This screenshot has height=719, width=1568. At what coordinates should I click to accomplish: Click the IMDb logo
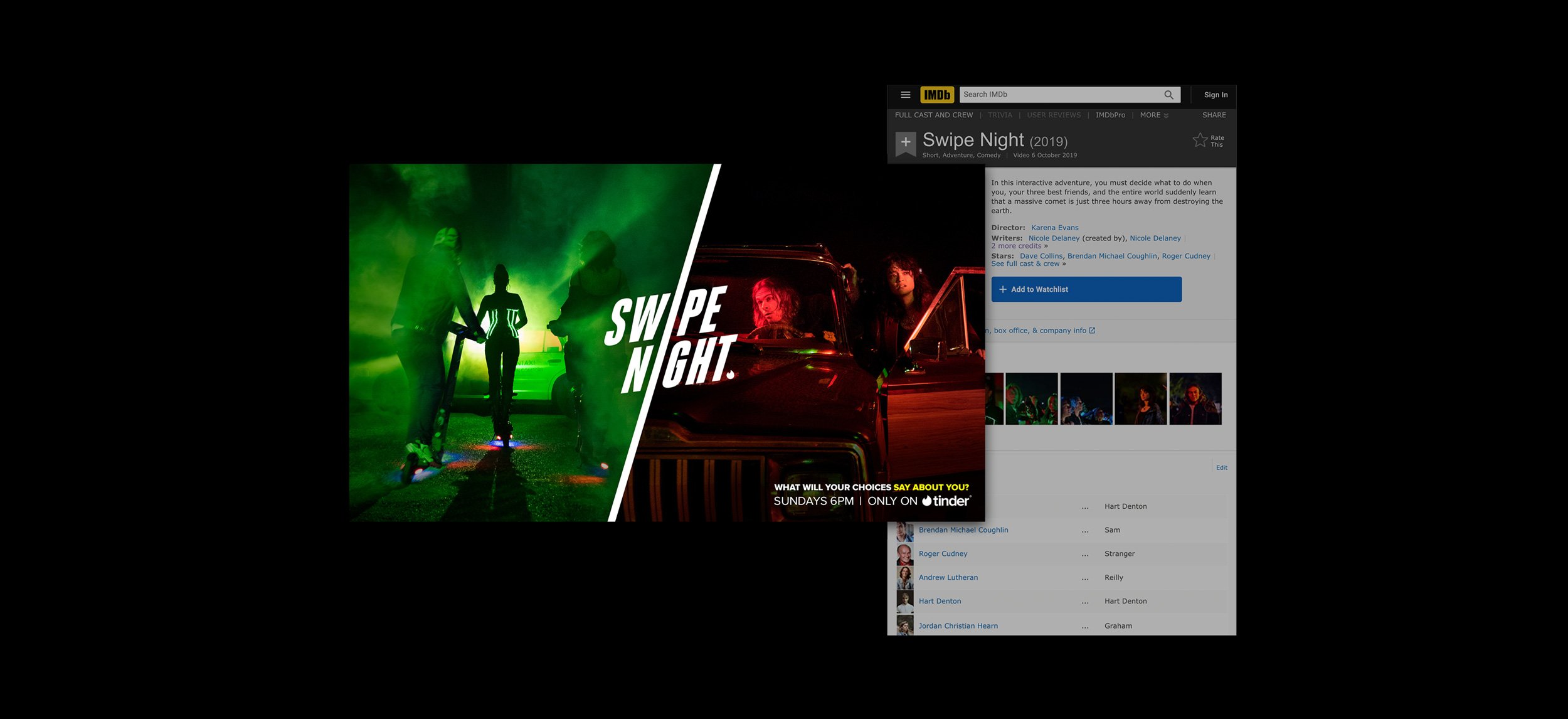pyautogui.click(x=936, y=95)
